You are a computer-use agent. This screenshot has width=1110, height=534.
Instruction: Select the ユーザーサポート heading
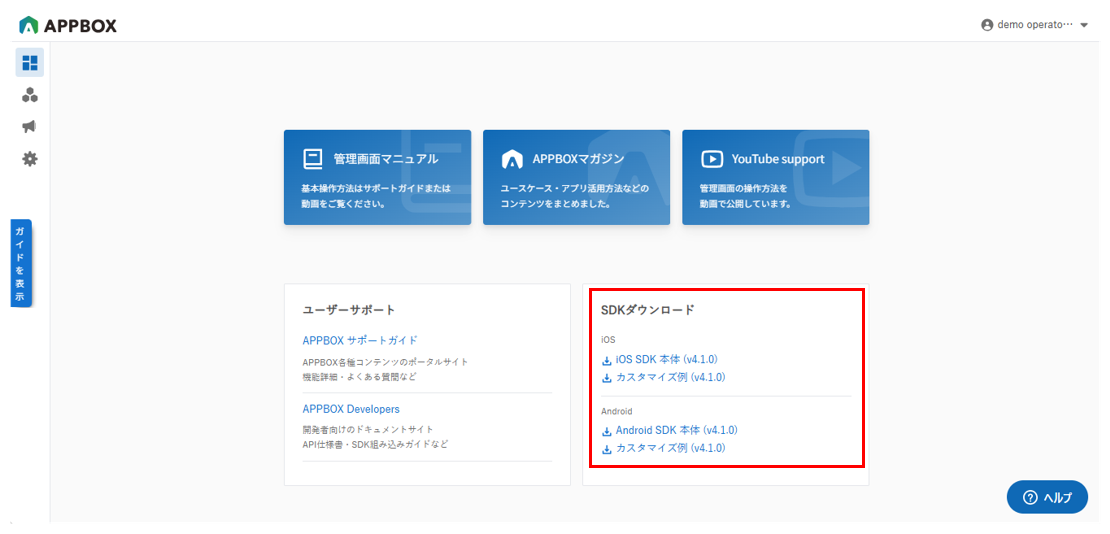(x=348, y=309)
